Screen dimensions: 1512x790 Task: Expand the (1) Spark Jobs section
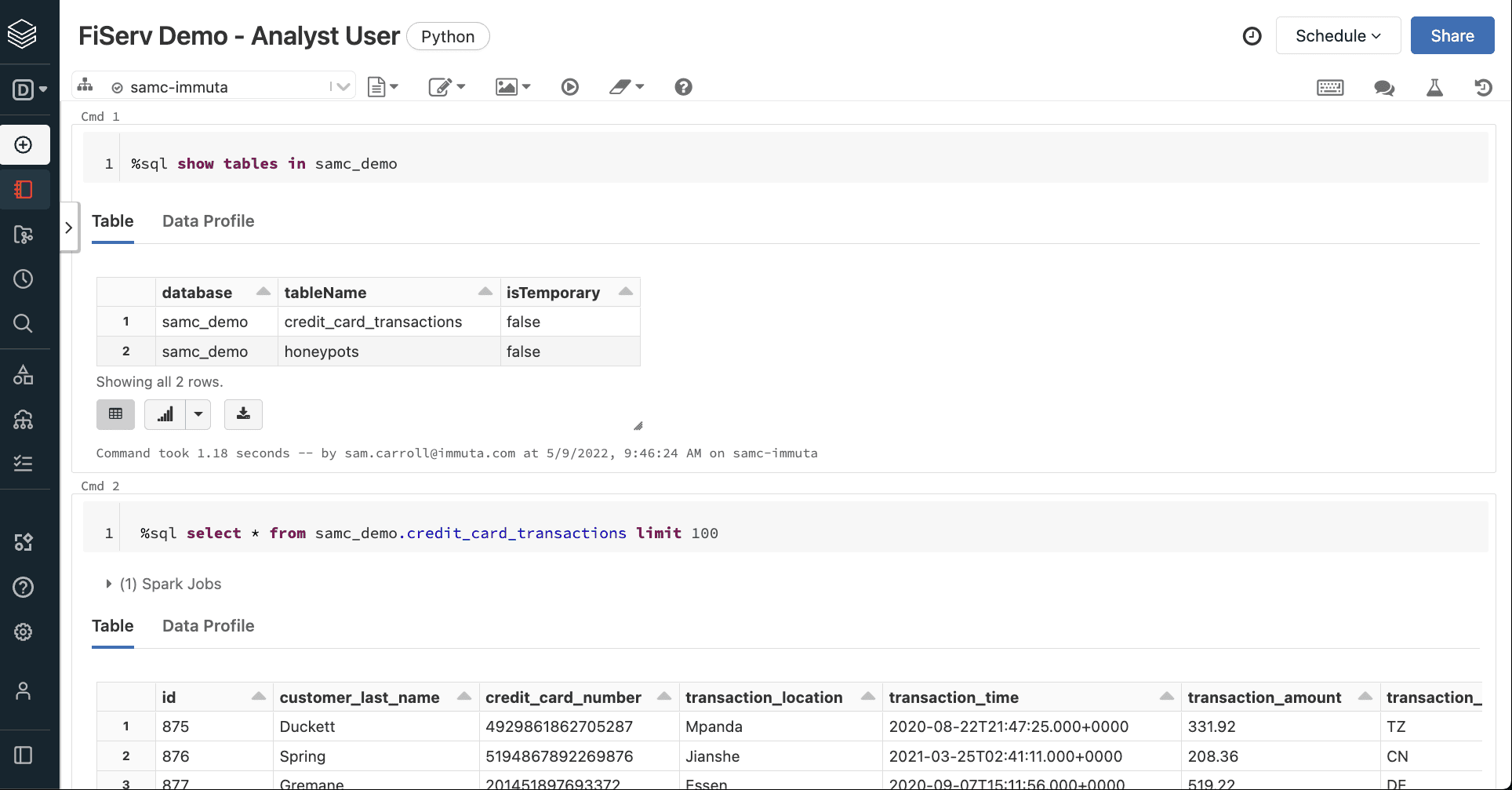point(163,584)
